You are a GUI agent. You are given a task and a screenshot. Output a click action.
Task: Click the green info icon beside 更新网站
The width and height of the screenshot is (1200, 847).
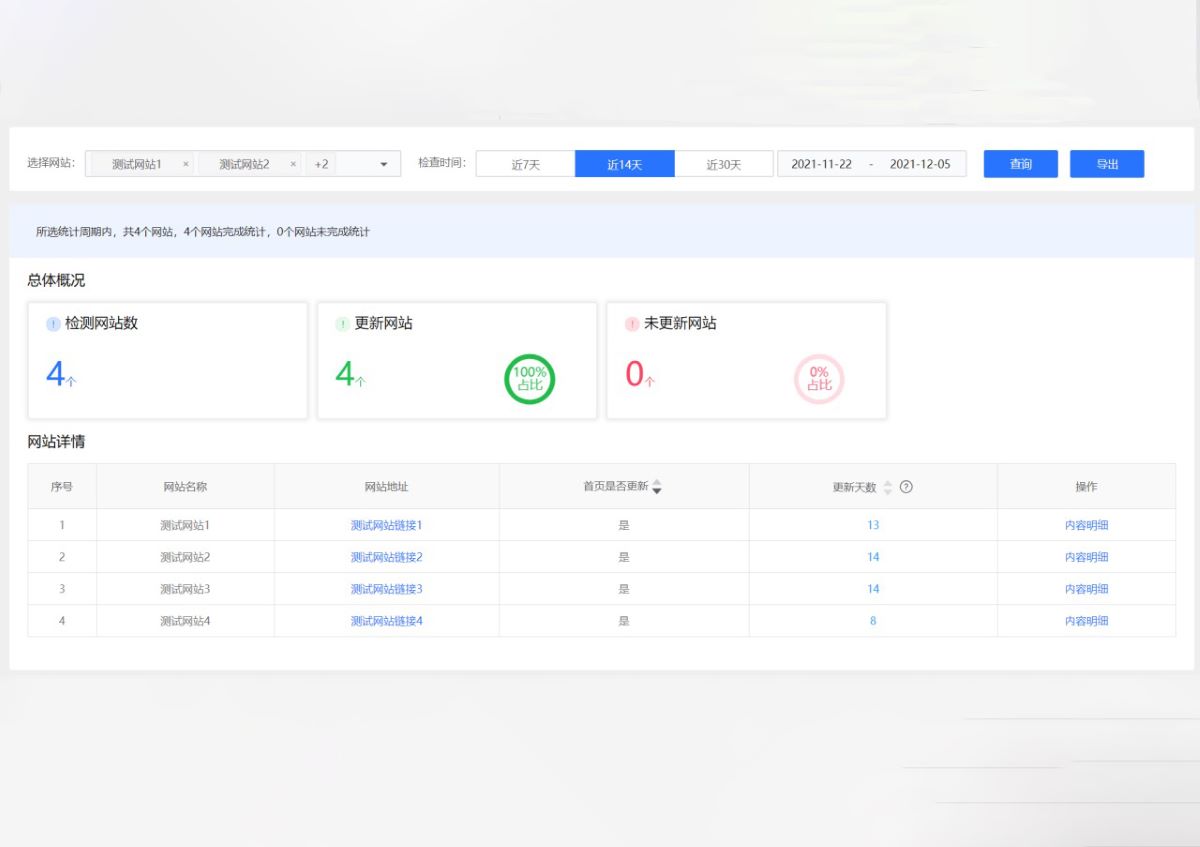coord(342,324)
